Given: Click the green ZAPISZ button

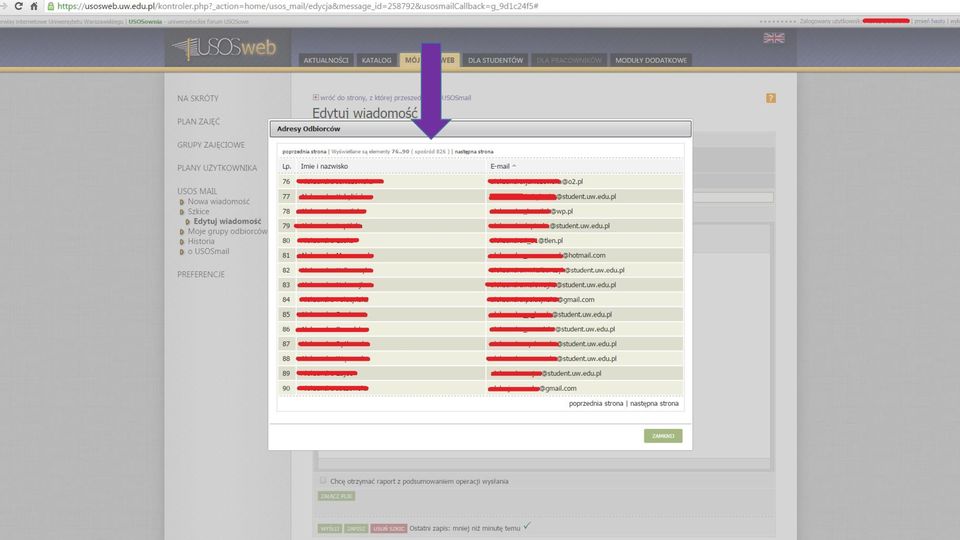Looking at the screenshot, I should coord(356,528).
